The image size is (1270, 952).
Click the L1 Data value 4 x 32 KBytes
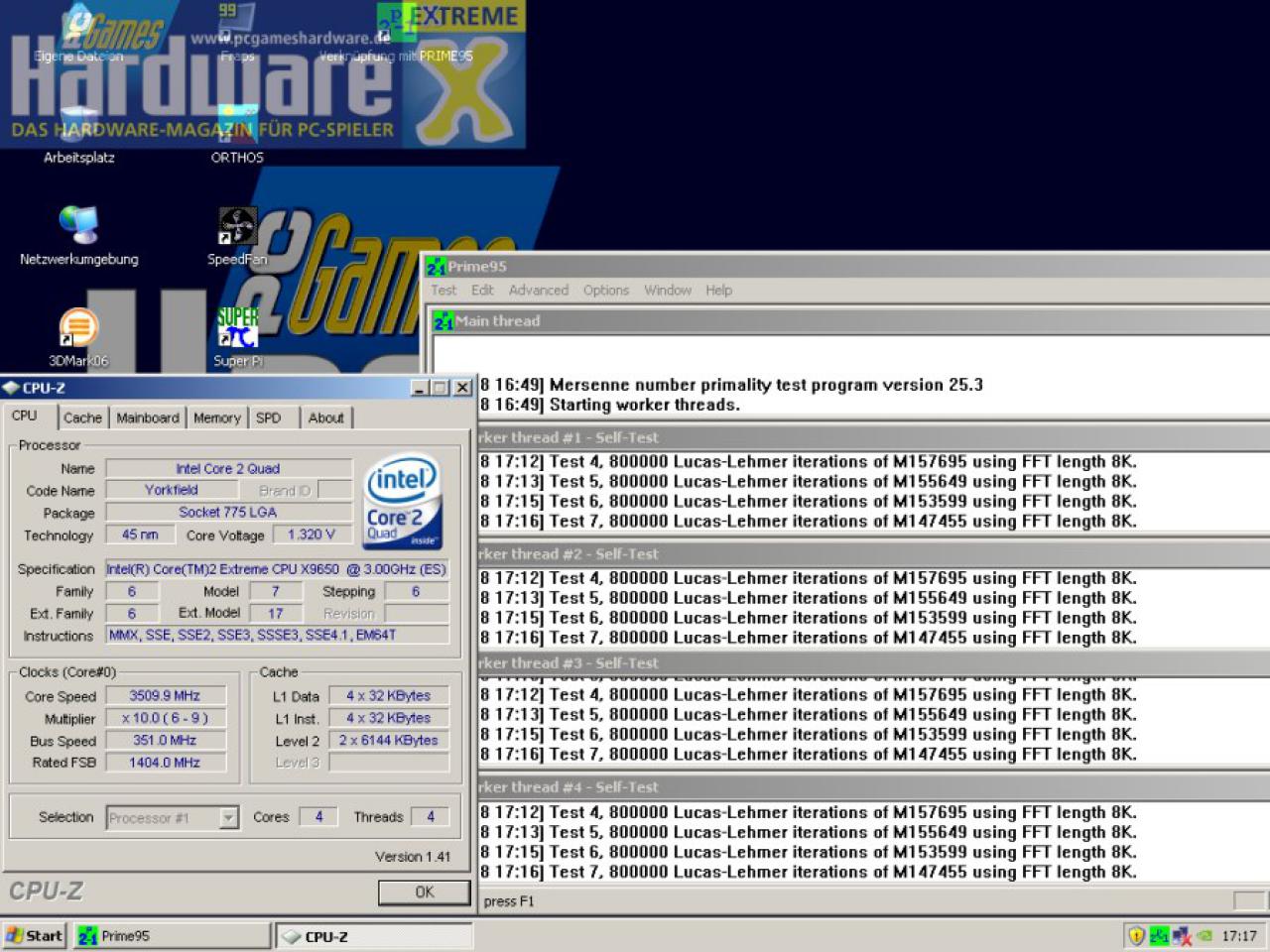click(389, 696)
